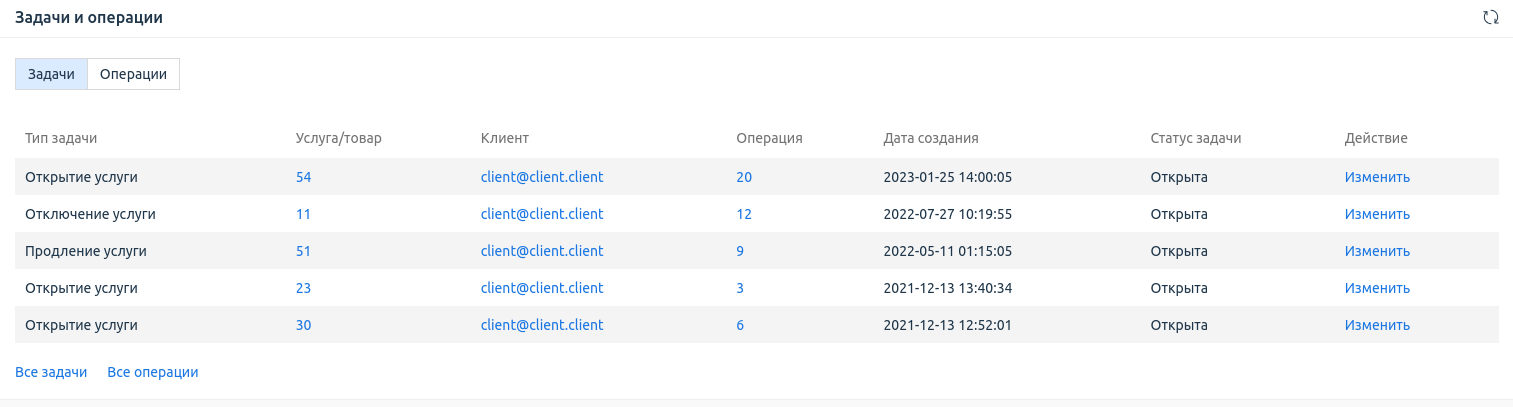Open service link 51

point(303,251)
